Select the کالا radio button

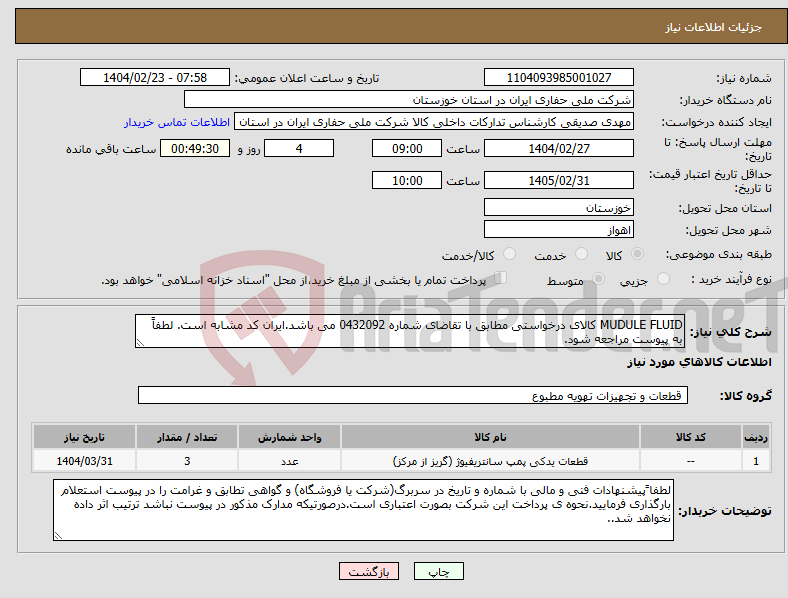click(x=637, y=254)
